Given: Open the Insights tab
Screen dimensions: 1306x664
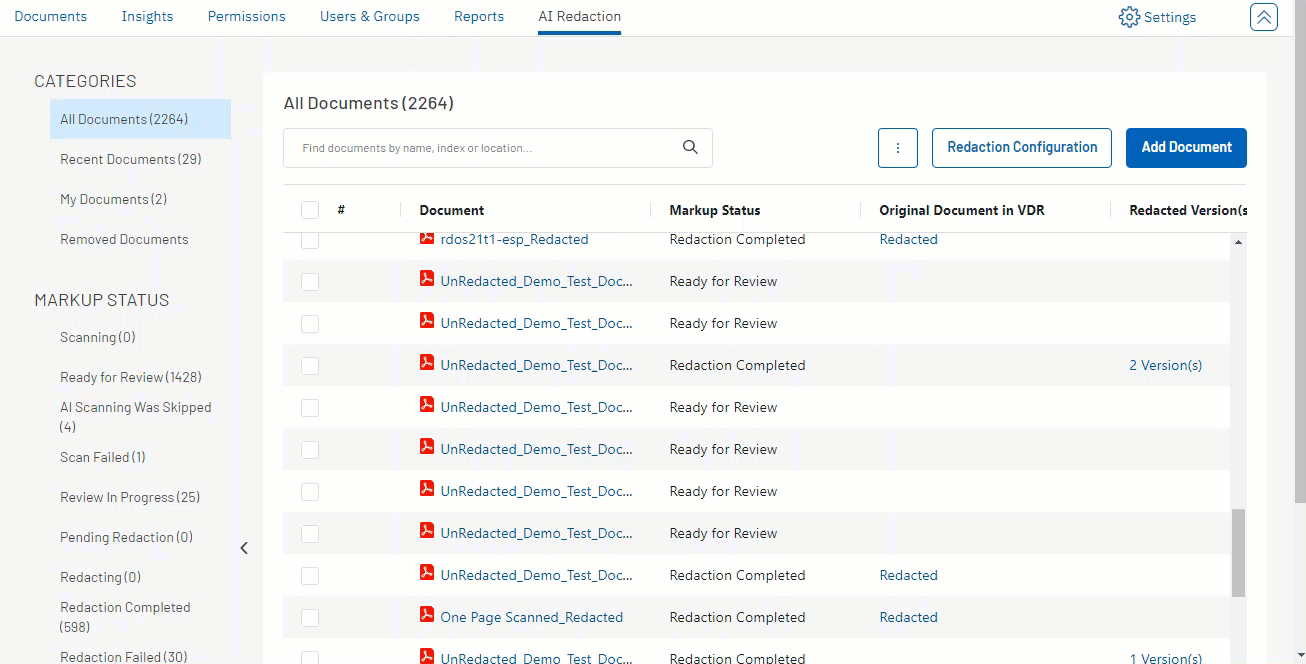Looking at the screenshot, I should click(147, 16).
